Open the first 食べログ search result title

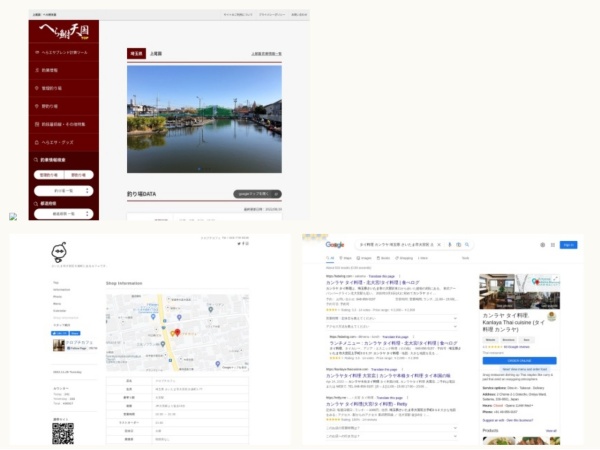click(372, 282)
